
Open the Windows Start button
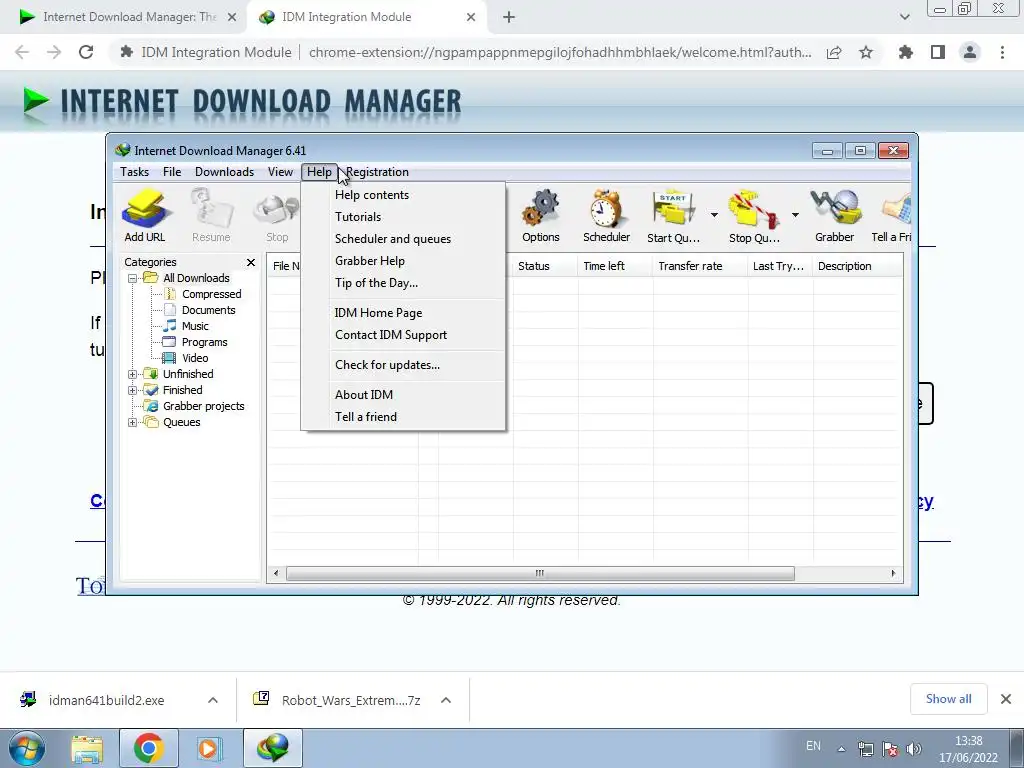(x=27, y=748)
